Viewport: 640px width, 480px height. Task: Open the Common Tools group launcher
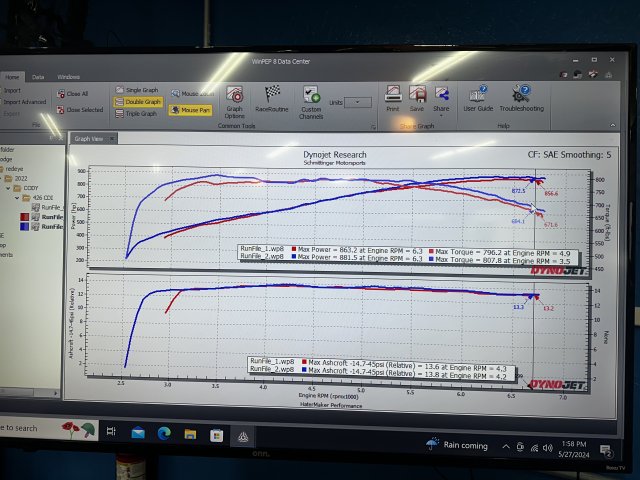point(373,127)
